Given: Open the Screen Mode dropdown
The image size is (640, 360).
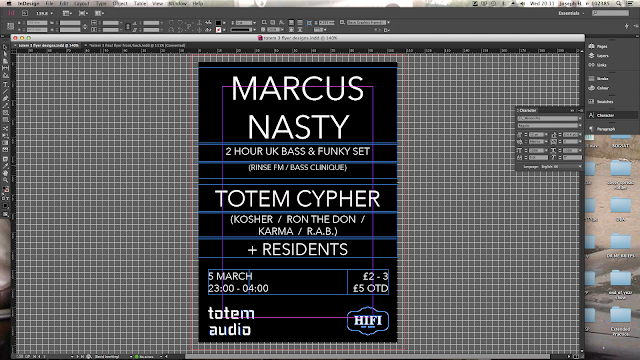Looking at the screenshot, I should 83,13.
